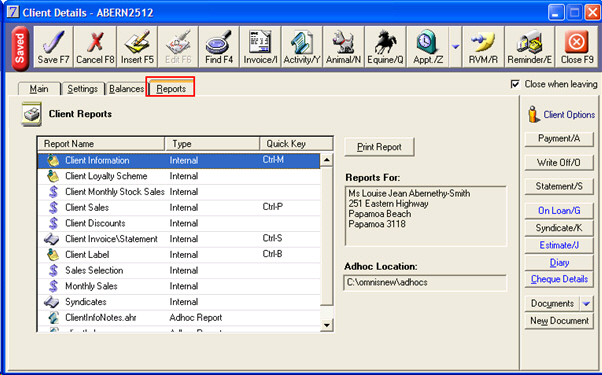Toggle the Close when leaving checkbox
The image size is (602, 375).
click(x=515, y=84)
